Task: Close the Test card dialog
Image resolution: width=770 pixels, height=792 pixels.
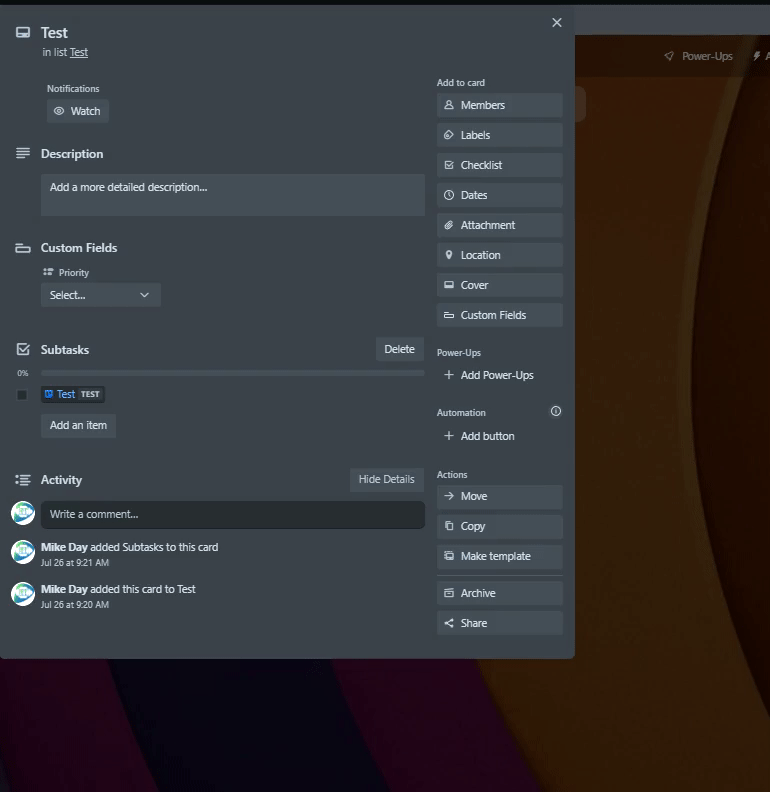Action: pos(556,23)
